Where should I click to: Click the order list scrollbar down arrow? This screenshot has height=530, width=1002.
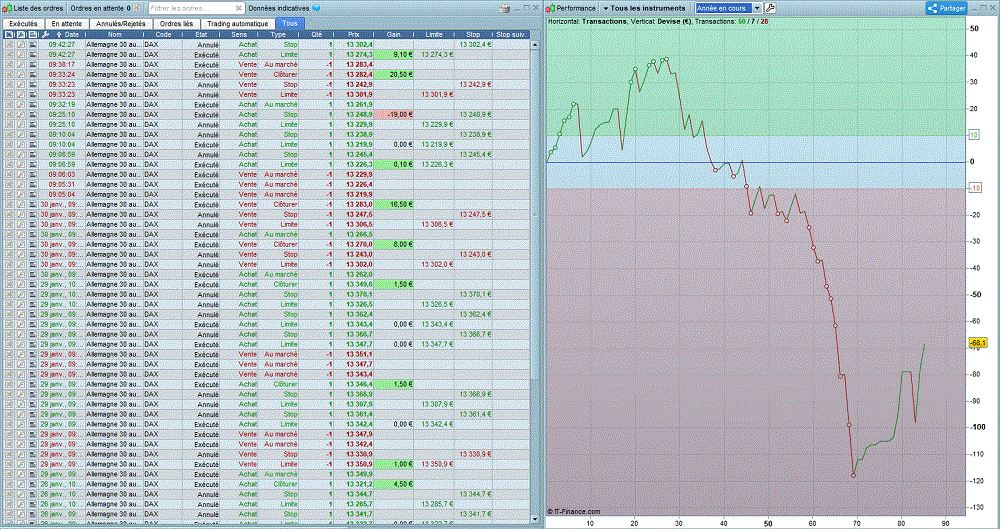click(535, 519)
